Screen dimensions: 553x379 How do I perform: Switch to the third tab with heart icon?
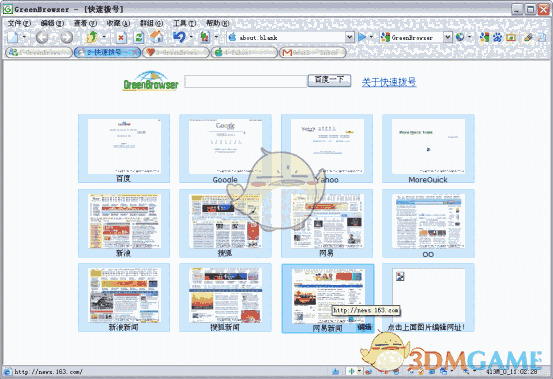pos(176,52)
